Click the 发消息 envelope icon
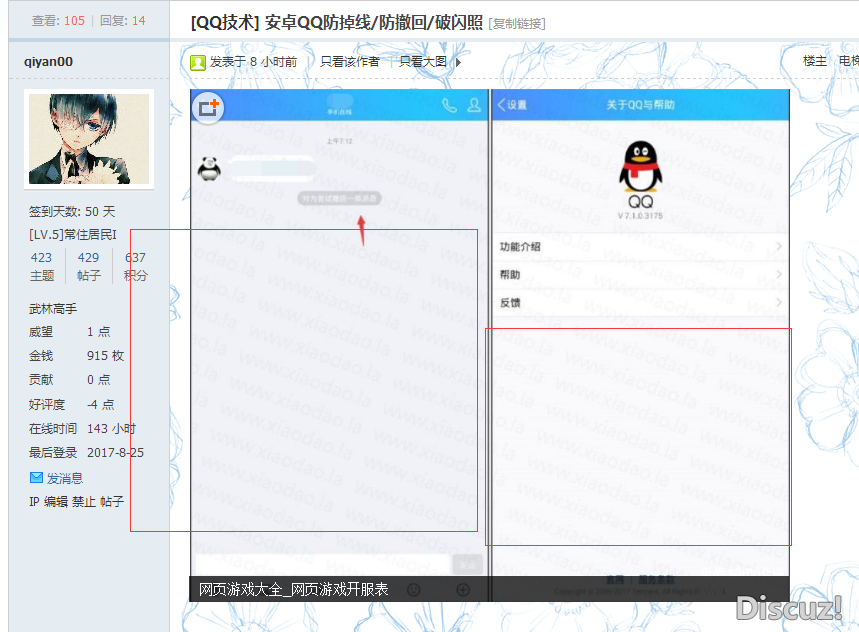This screenshot has width=859, height=632. pyautogui.click(x=36, y=478)
